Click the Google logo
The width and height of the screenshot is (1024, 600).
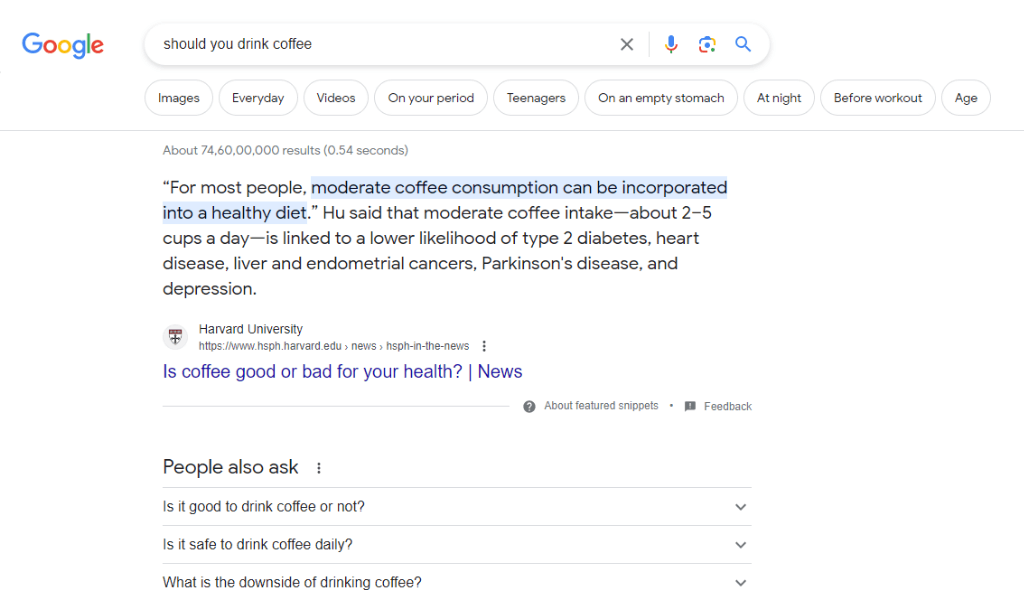[x=63, y=45]
